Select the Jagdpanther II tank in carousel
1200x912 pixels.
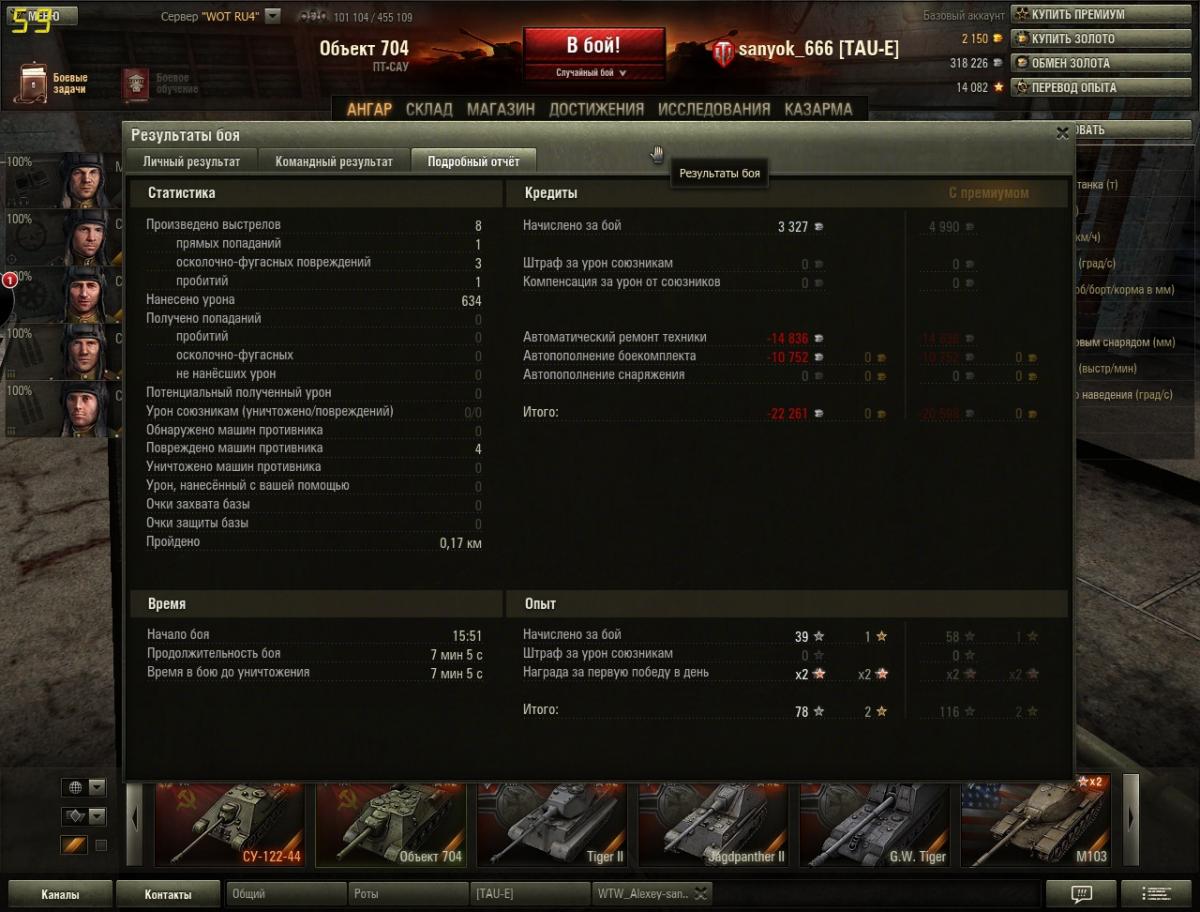pos(713,825)
